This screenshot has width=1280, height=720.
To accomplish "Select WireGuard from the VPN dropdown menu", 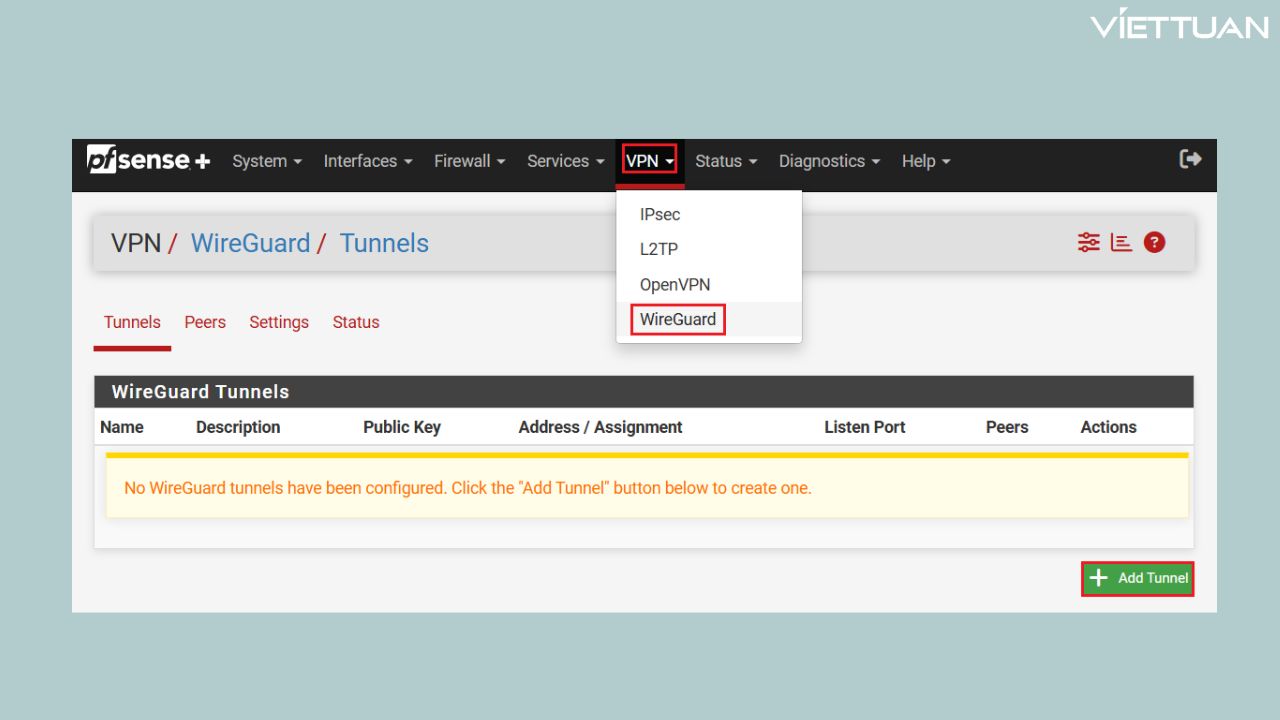I will click(x=677, y=319).
